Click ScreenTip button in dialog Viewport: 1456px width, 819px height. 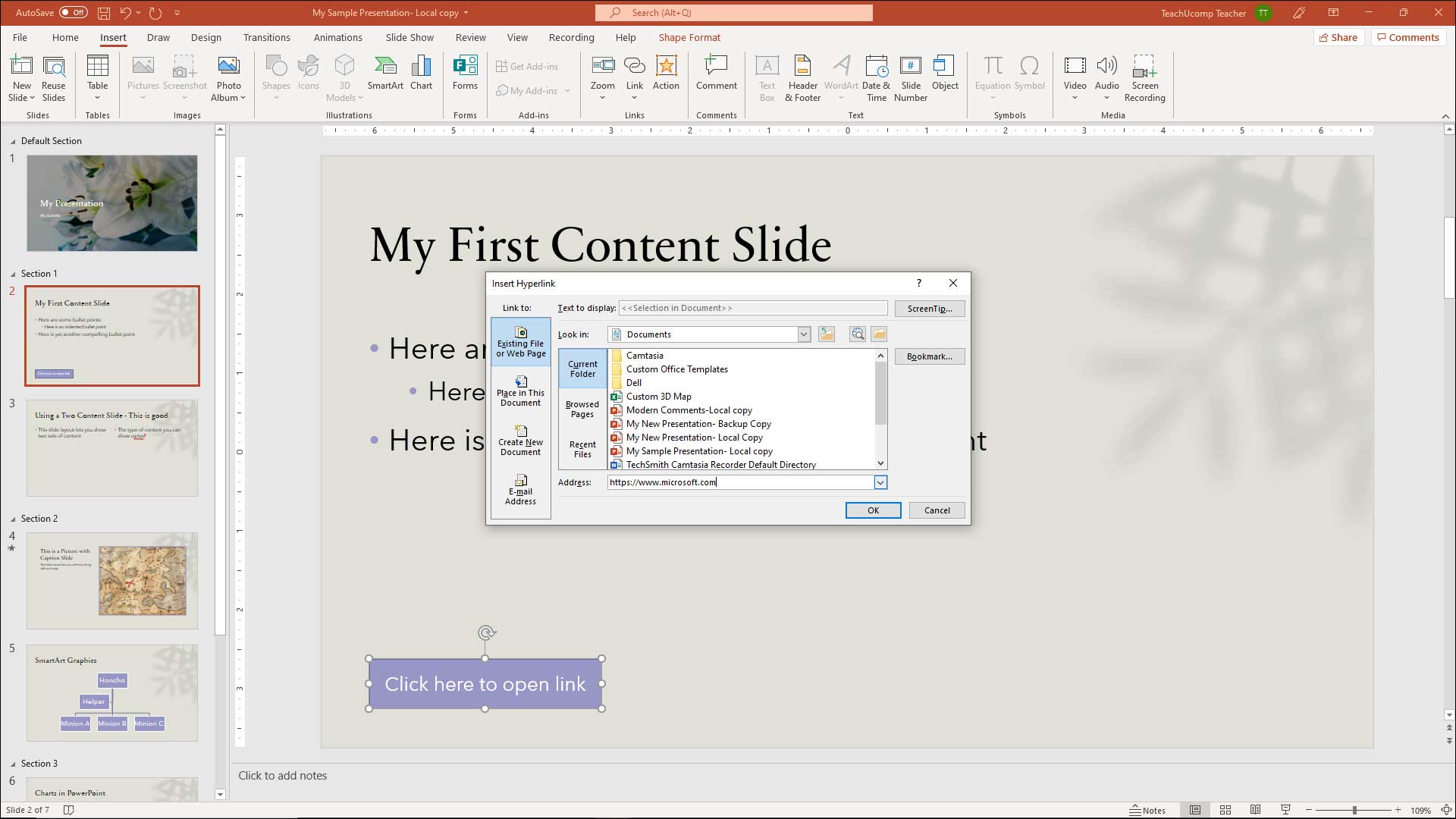tap(929, 308)
